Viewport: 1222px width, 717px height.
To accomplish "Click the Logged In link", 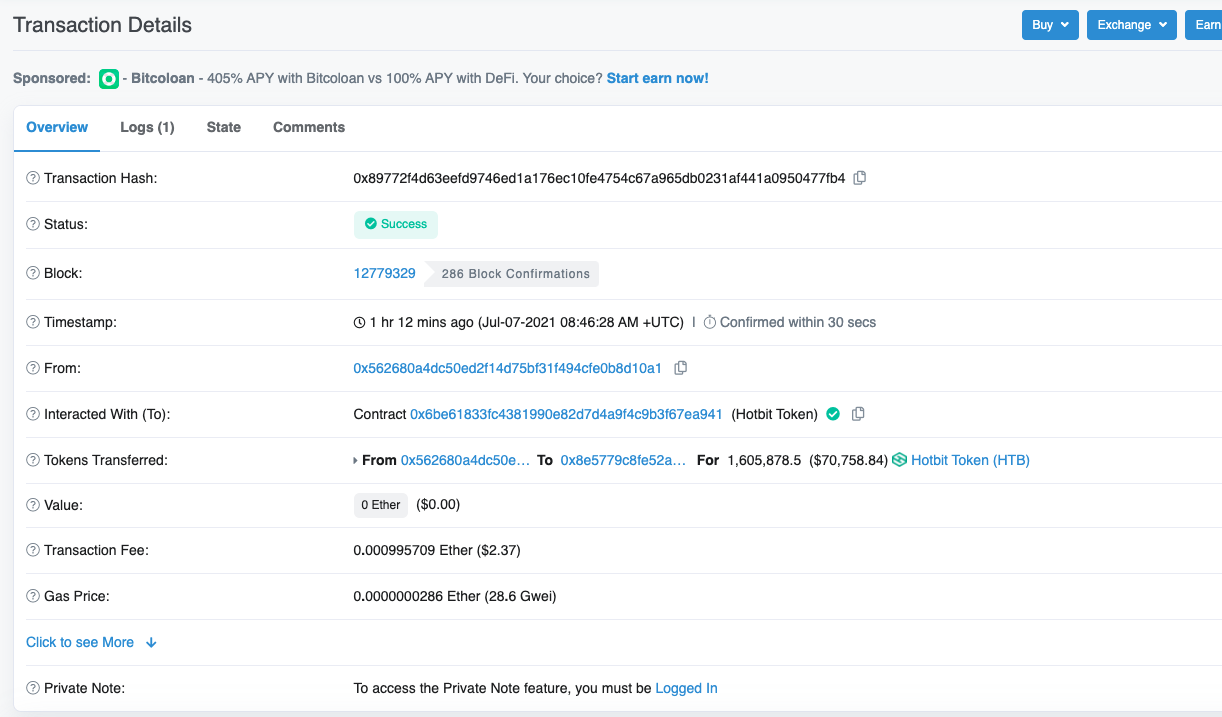I will pos(686,688).
